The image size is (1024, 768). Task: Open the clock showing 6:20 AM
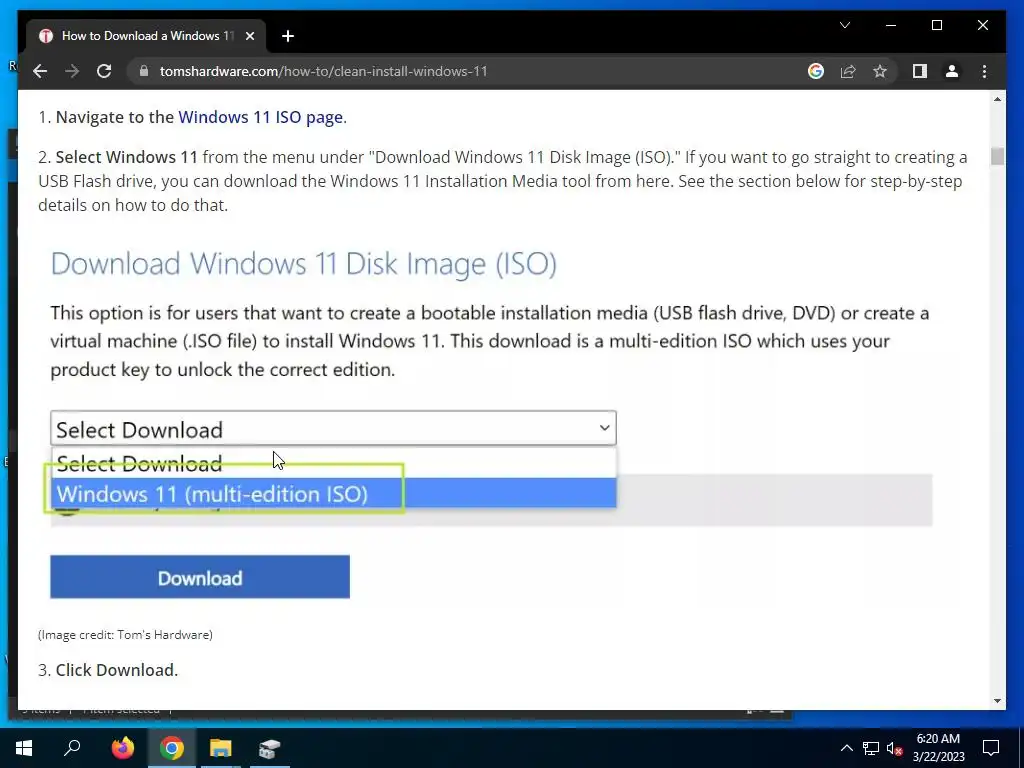pos(938,748)
